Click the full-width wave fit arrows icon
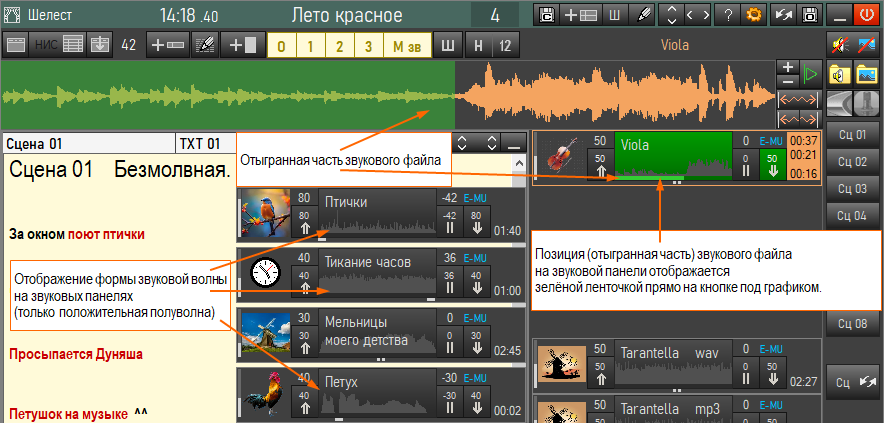This screenshot has width=884, height=423. 798,100
